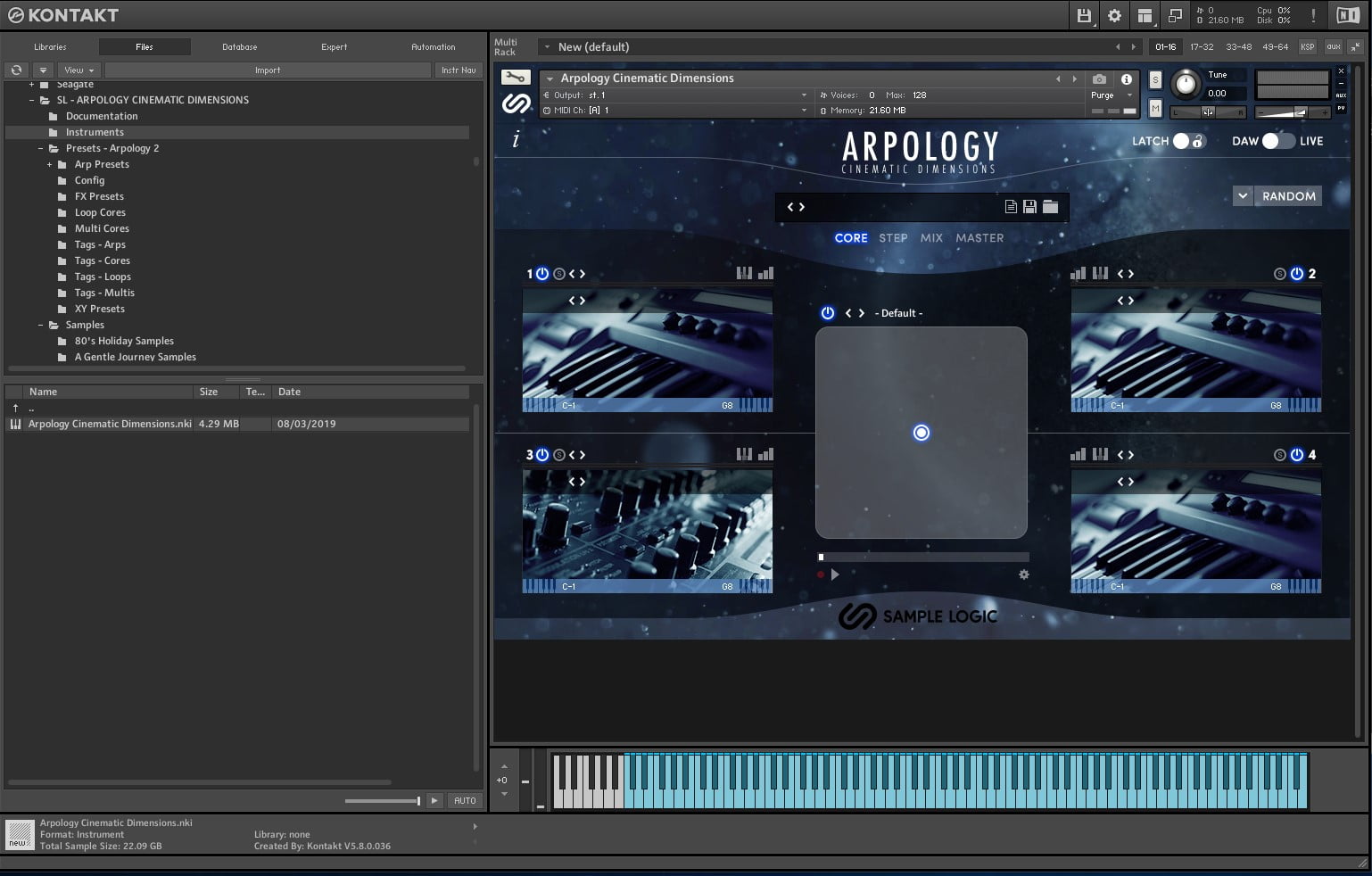Image resolution: width=1372 pixels, height=876 pixels.
Task: Open the Multi Rack preset dropdown arrow
Action: click(x=545, y=46)
